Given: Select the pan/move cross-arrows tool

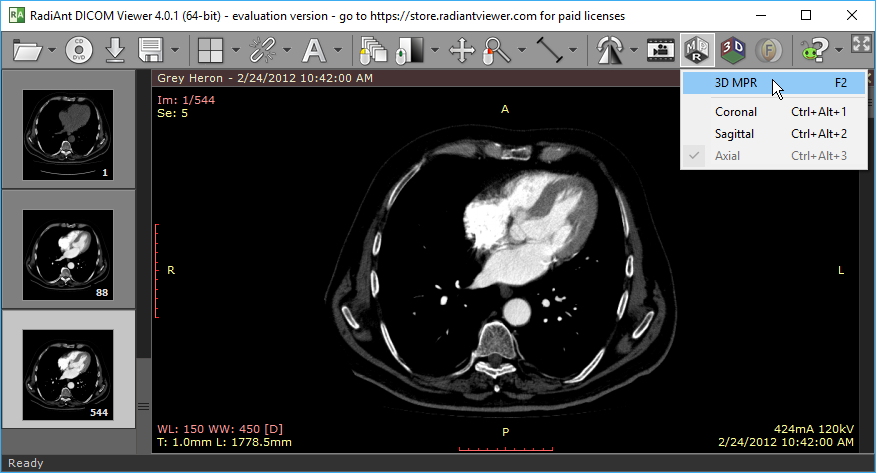Looking at the screenshot, I should tap(462, 49).
